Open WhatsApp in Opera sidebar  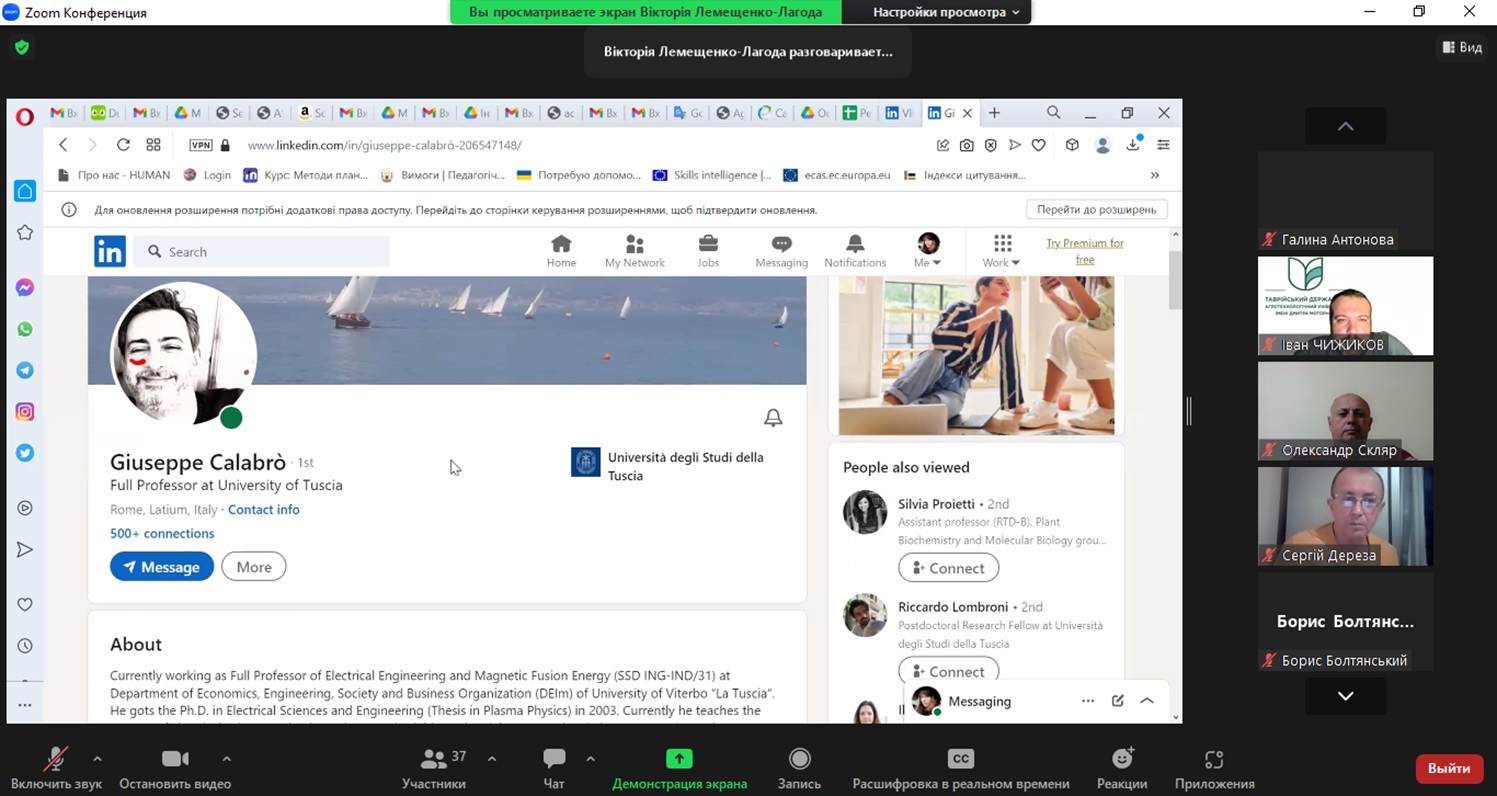pyautogui.click(x=25, y=329)
